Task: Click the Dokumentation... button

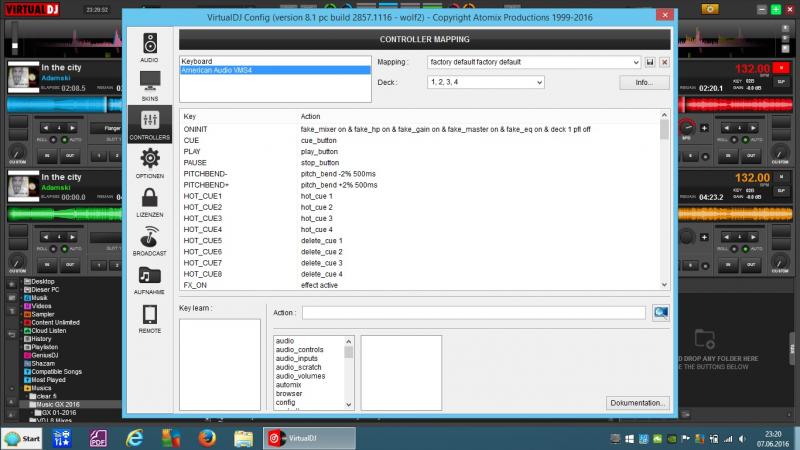Action: (637, 403)
